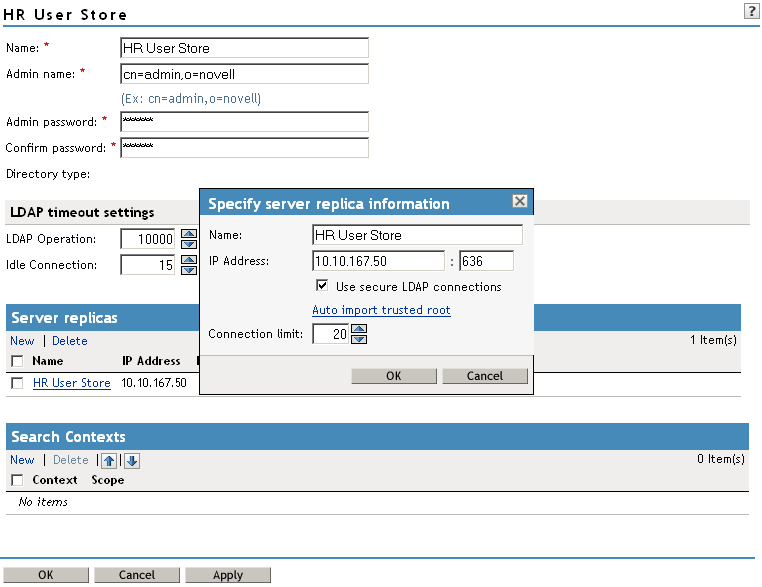The height and width of the screenshot is (587, 762).
Task: Move search context down with arrow icon
Action: point(131,460)
